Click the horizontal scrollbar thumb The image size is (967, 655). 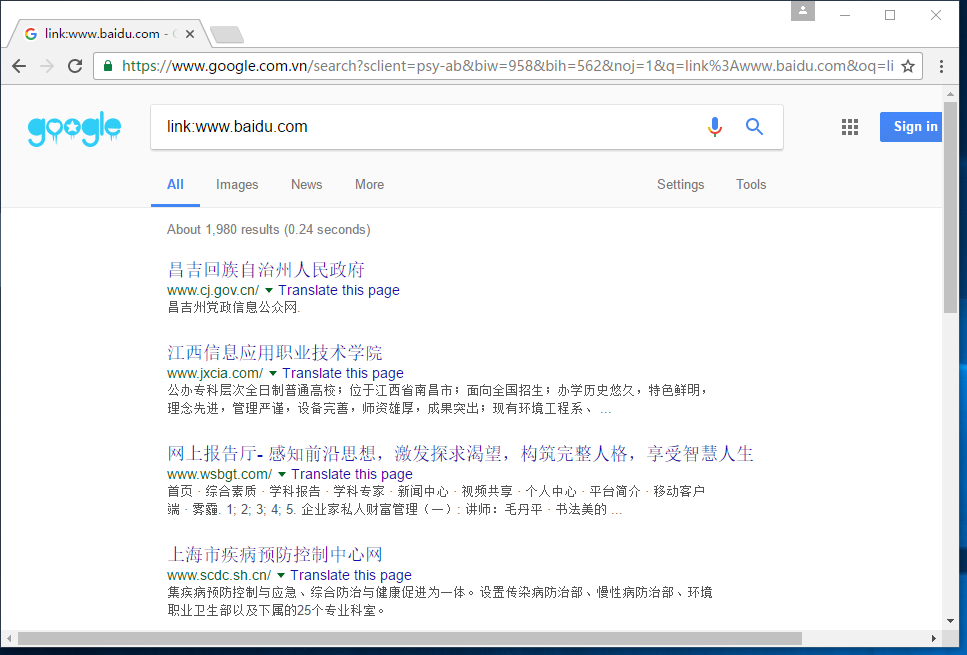point(409,638)
